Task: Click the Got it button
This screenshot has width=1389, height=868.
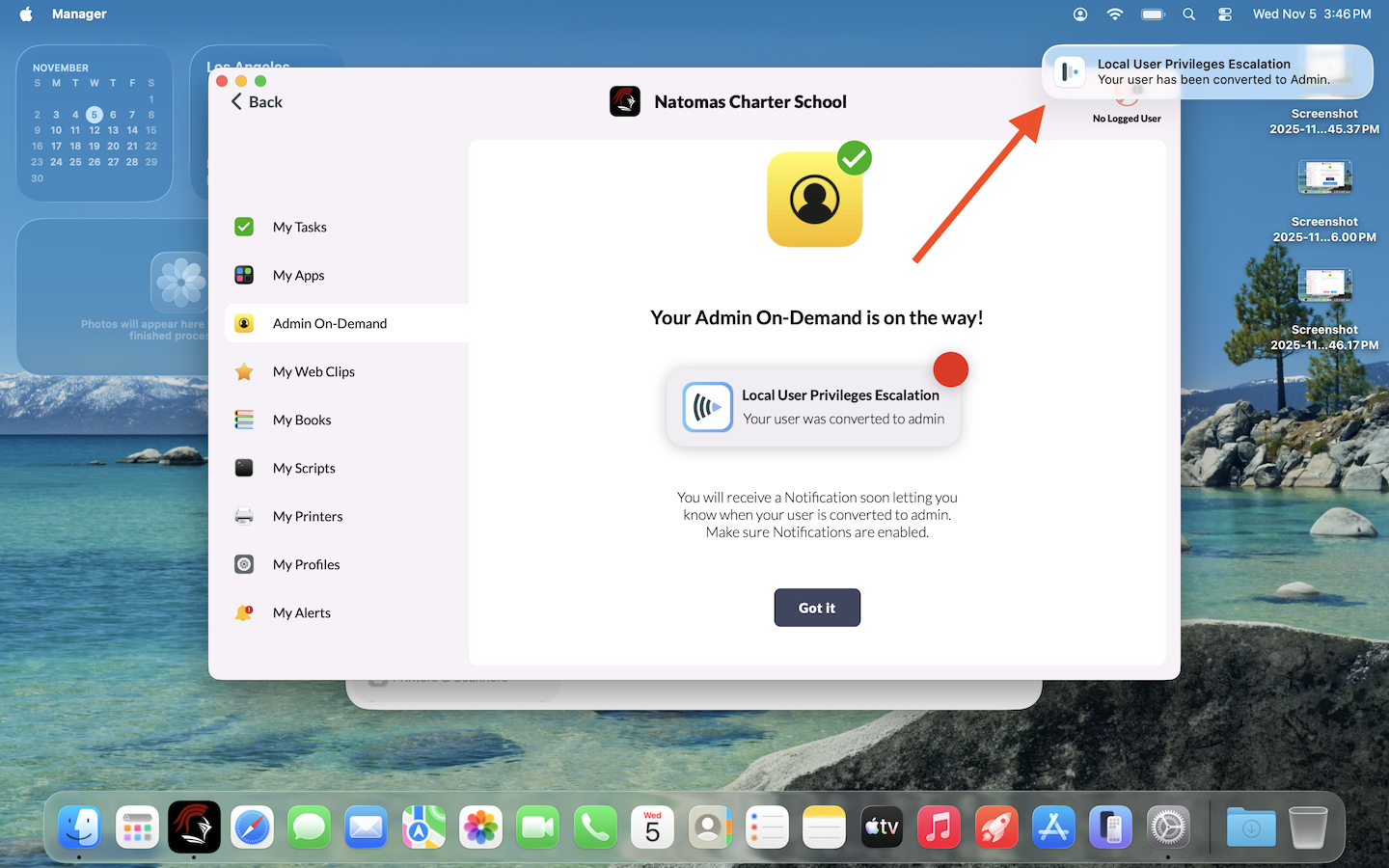Action: click(817, 608)
